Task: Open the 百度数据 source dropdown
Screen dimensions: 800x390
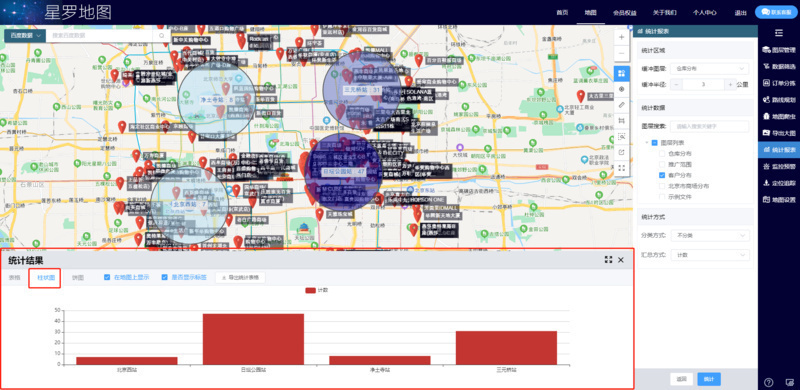Action: click(25, 36)
